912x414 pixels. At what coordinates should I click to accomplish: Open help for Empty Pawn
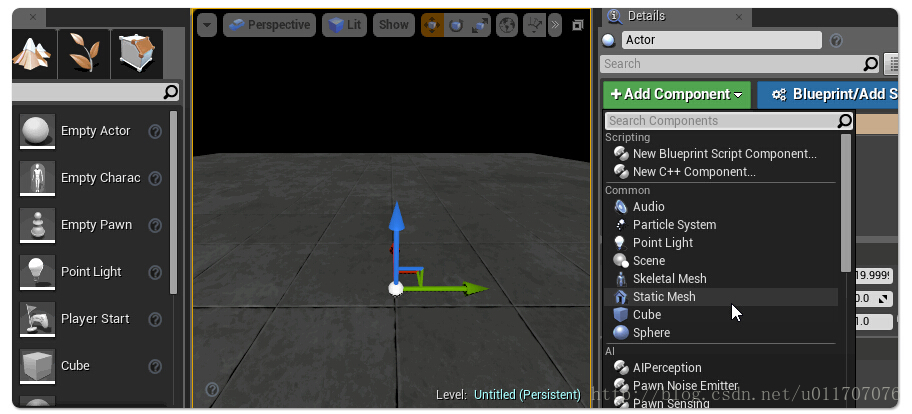click(x=155, y=225)
